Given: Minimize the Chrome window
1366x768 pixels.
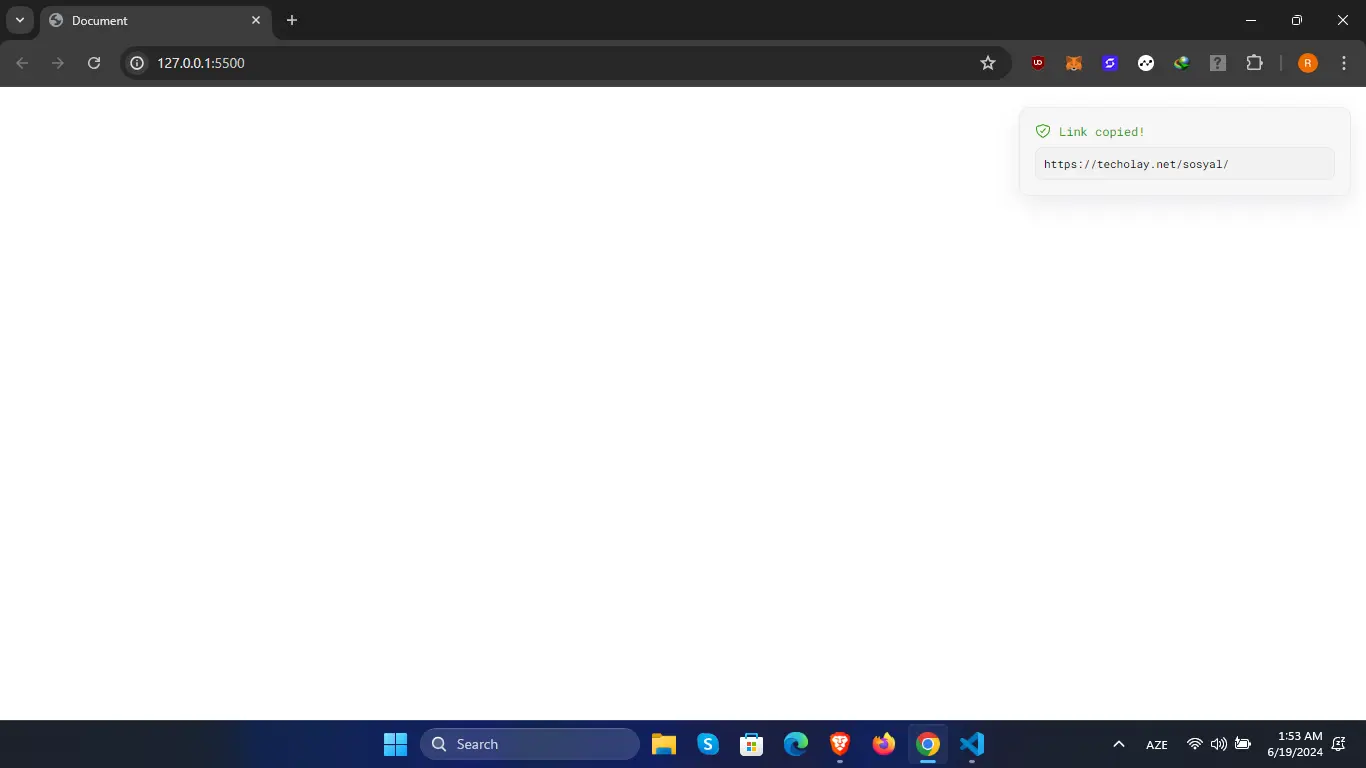Looking at the screenshot, I should coord(1251,20).
